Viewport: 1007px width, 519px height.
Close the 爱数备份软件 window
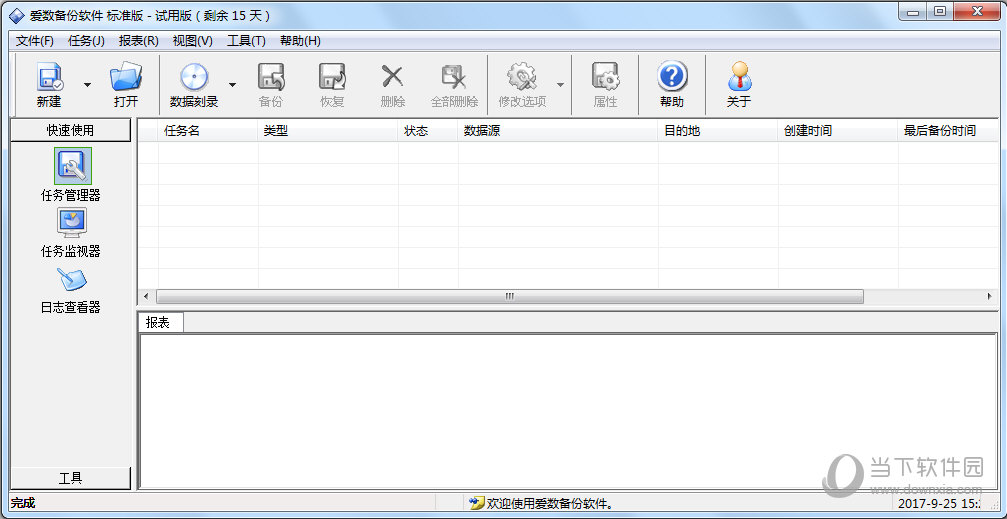point(978,12)
